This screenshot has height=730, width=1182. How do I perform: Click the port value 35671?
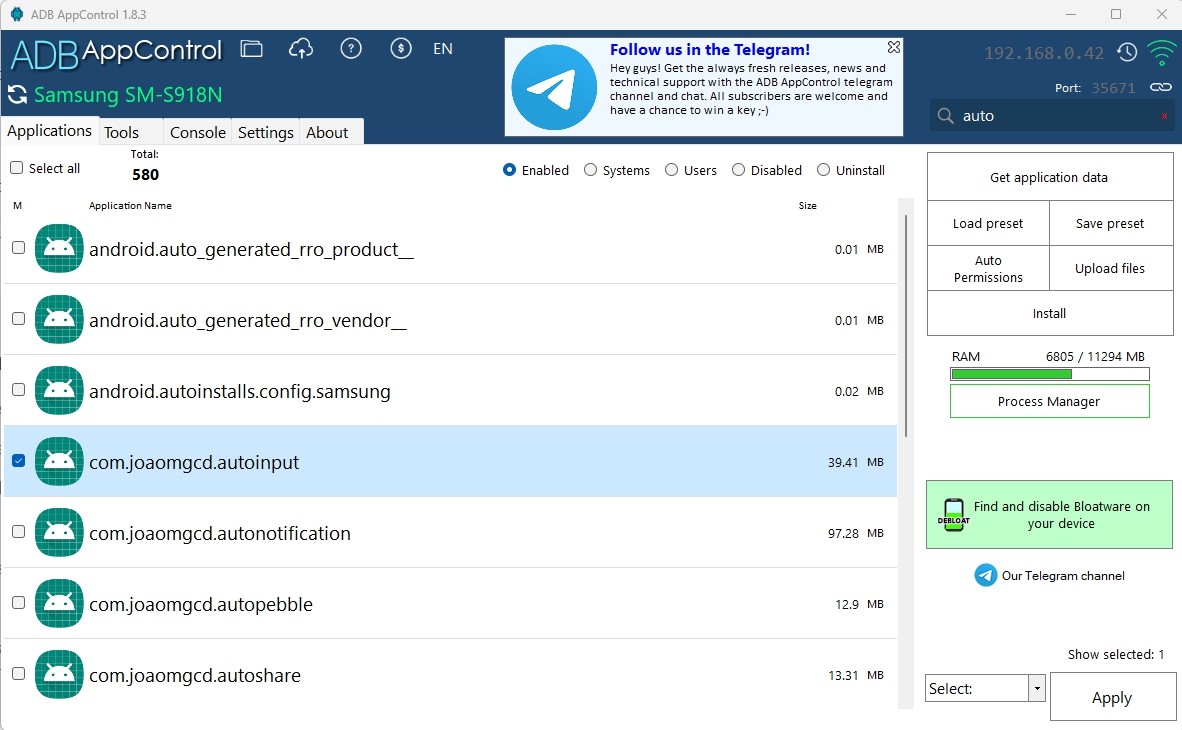(x=1113, y=87)
